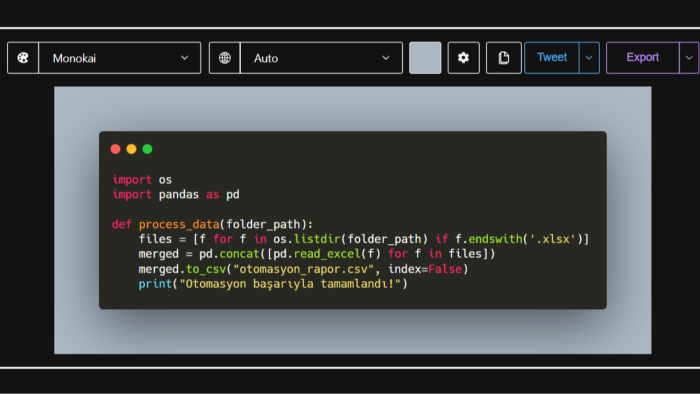700x394 pixels.
Task: Click the language globe icon
Action: coord(225,58)
